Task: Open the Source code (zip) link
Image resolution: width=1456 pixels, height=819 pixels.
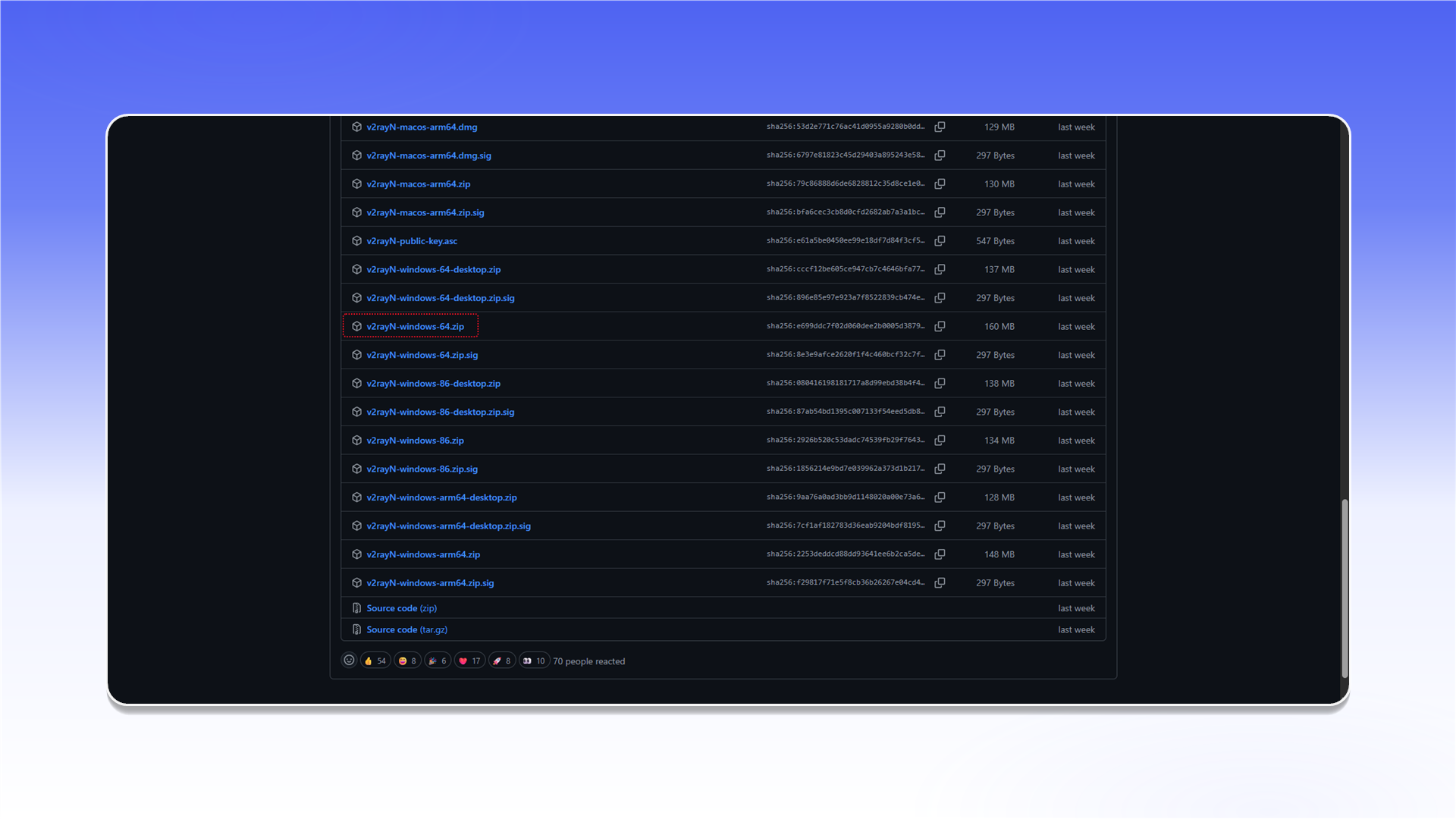Action: coord(401,608)
